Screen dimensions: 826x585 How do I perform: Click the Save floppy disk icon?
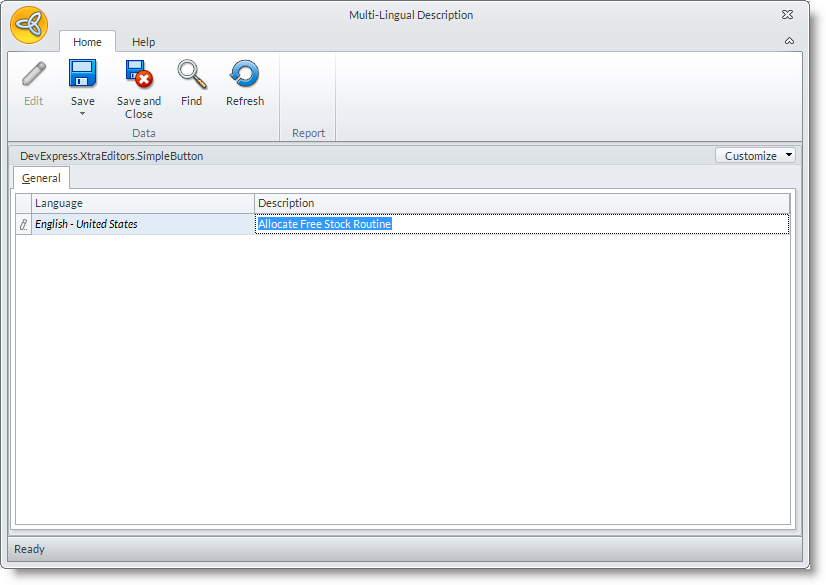coord(82,75)
